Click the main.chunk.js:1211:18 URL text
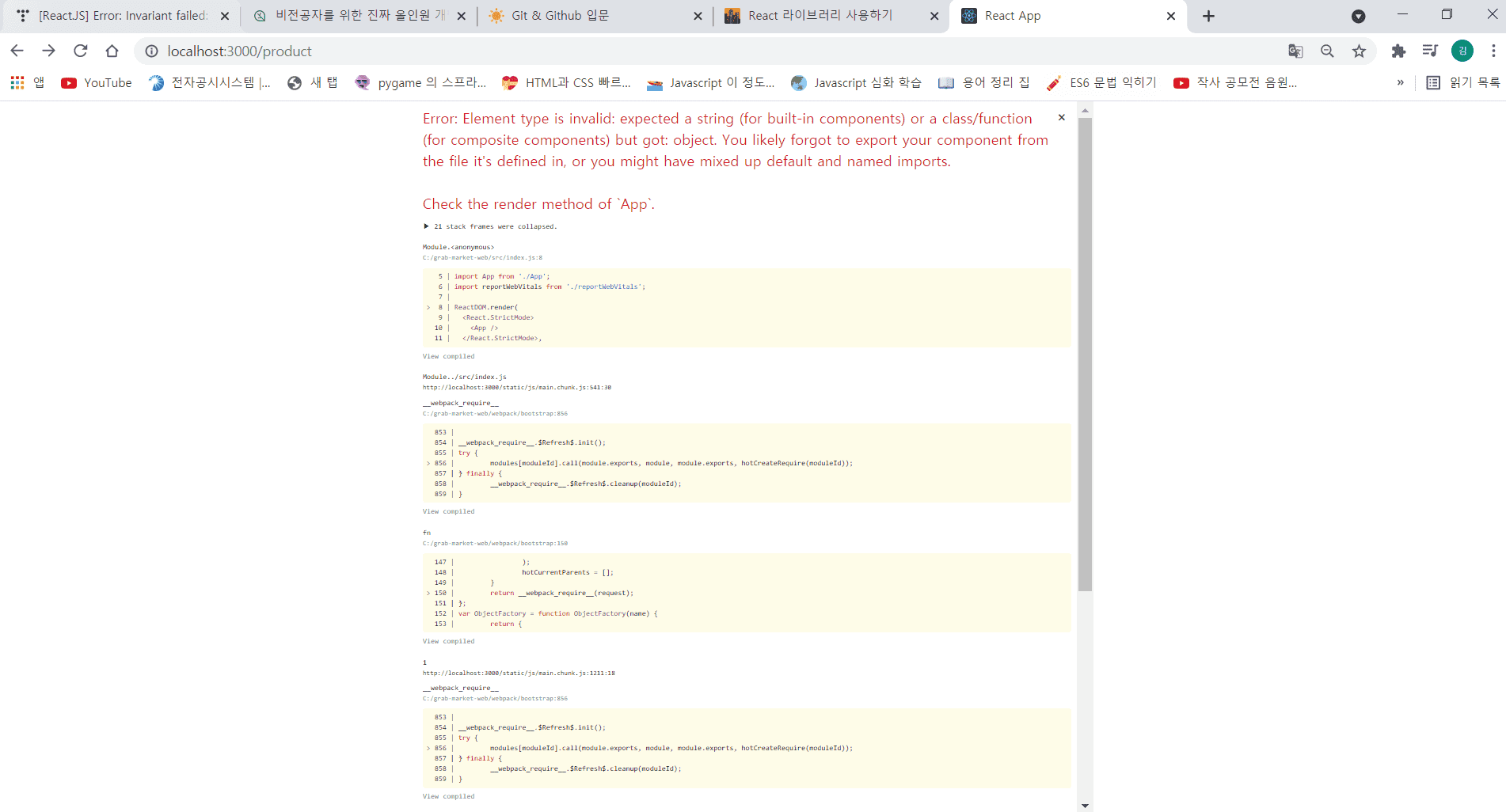 [x=519, y=674]
